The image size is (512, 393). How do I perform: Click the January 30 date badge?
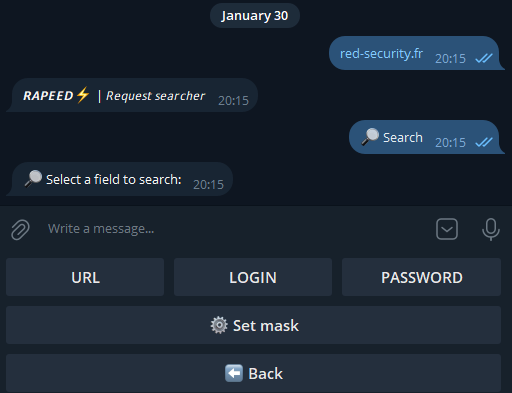255,16
